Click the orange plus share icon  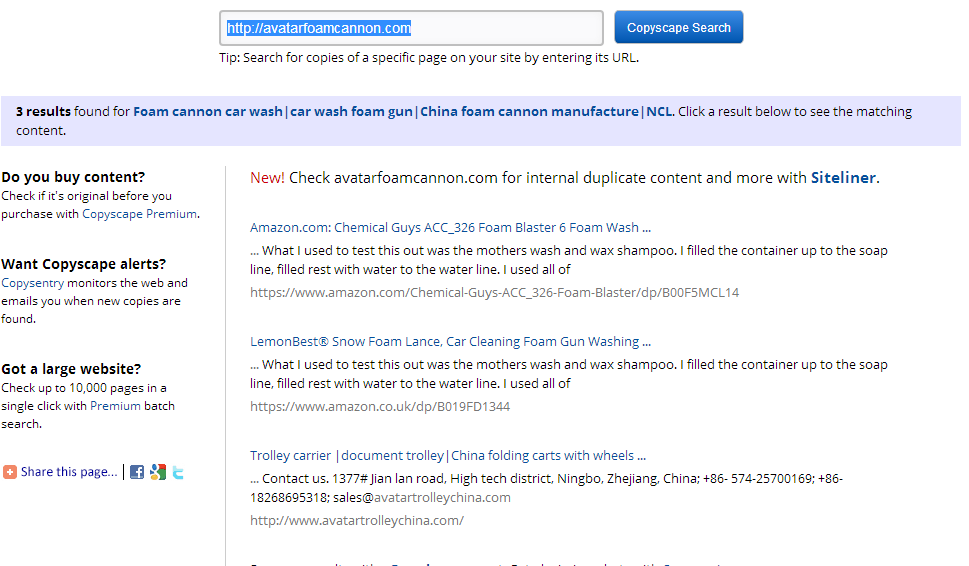tap(10, 472)
